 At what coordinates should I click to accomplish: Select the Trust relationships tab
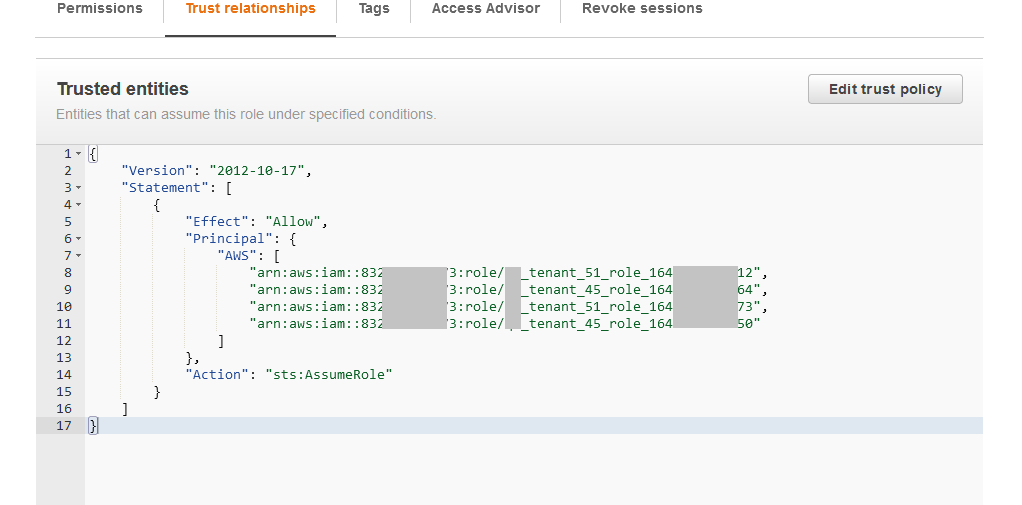point(250,9)
